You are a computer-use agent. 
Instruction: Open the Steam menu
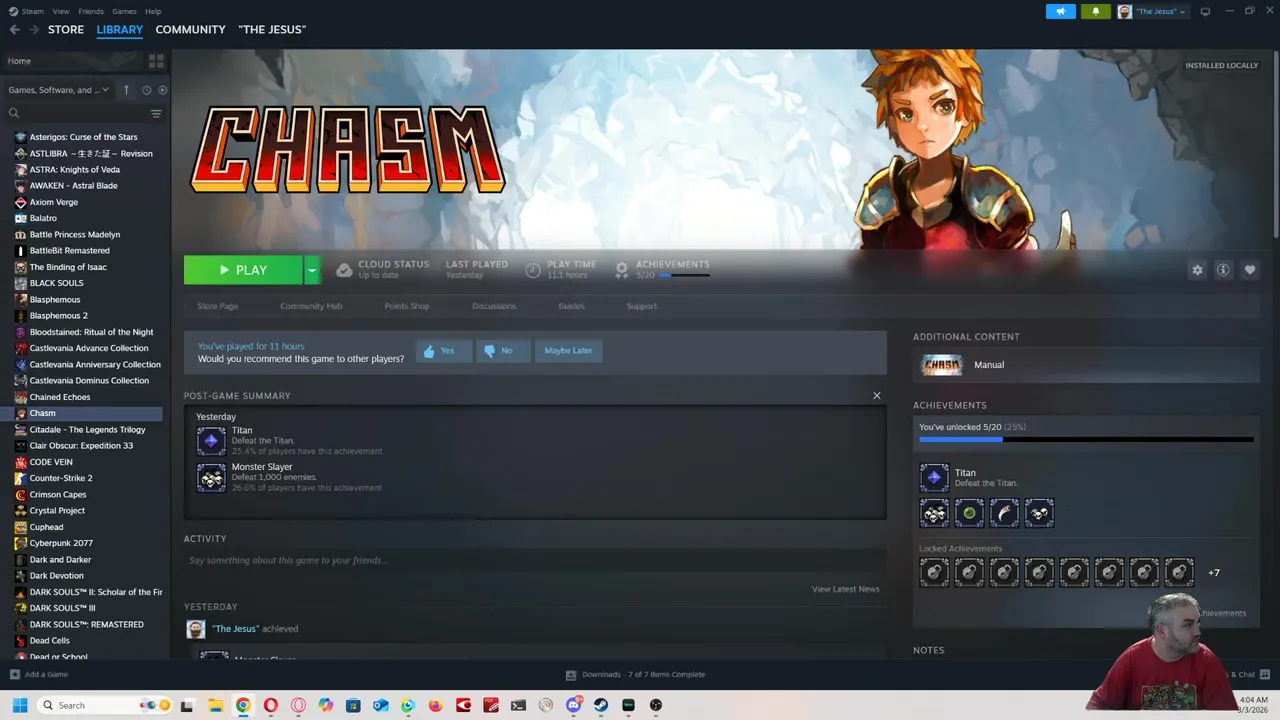32,11
